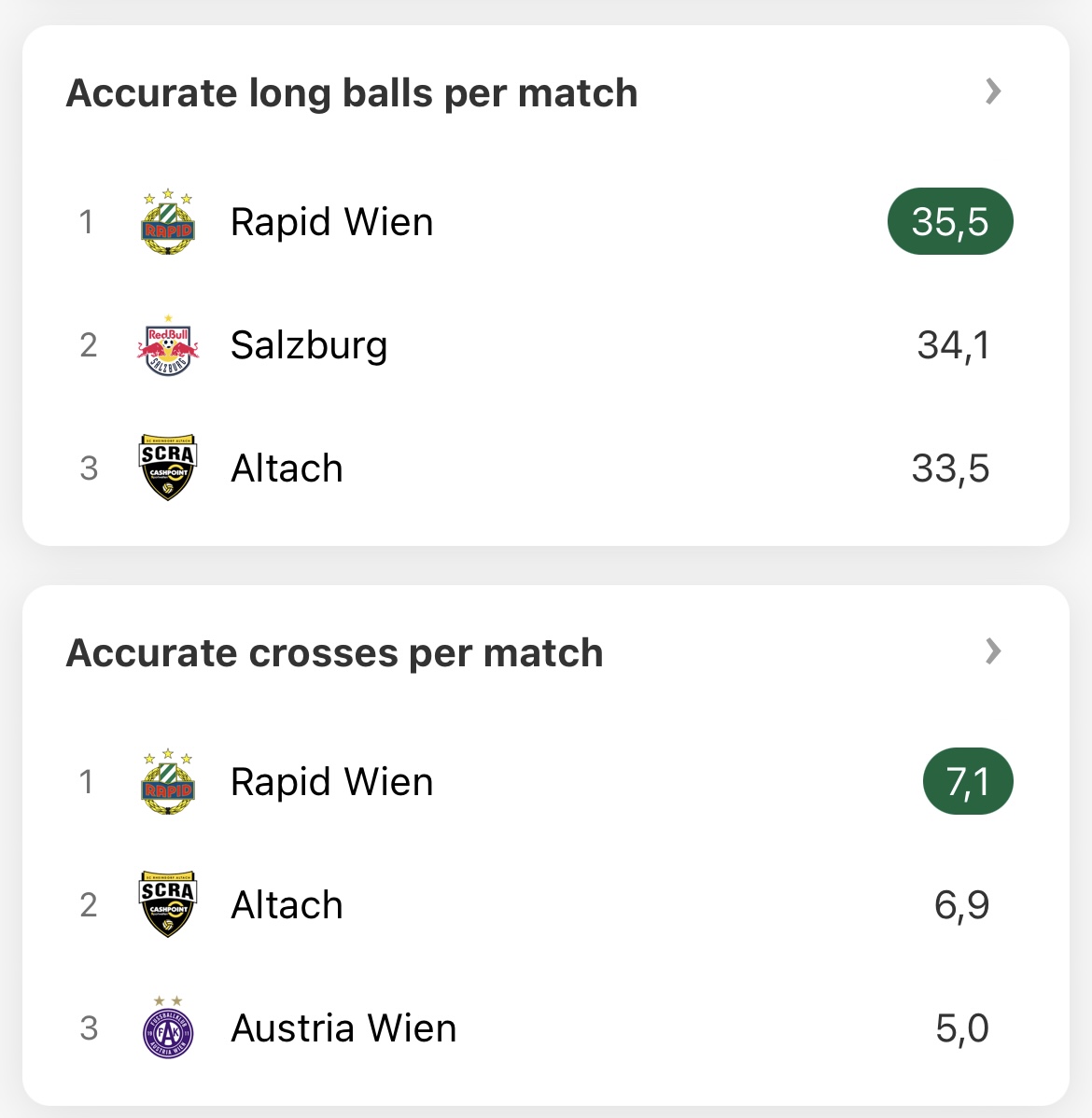Select Altach name in long balls ranking
This screenshot has height=1118, width=1092.
pyautogui.click(x=287, y=468)
